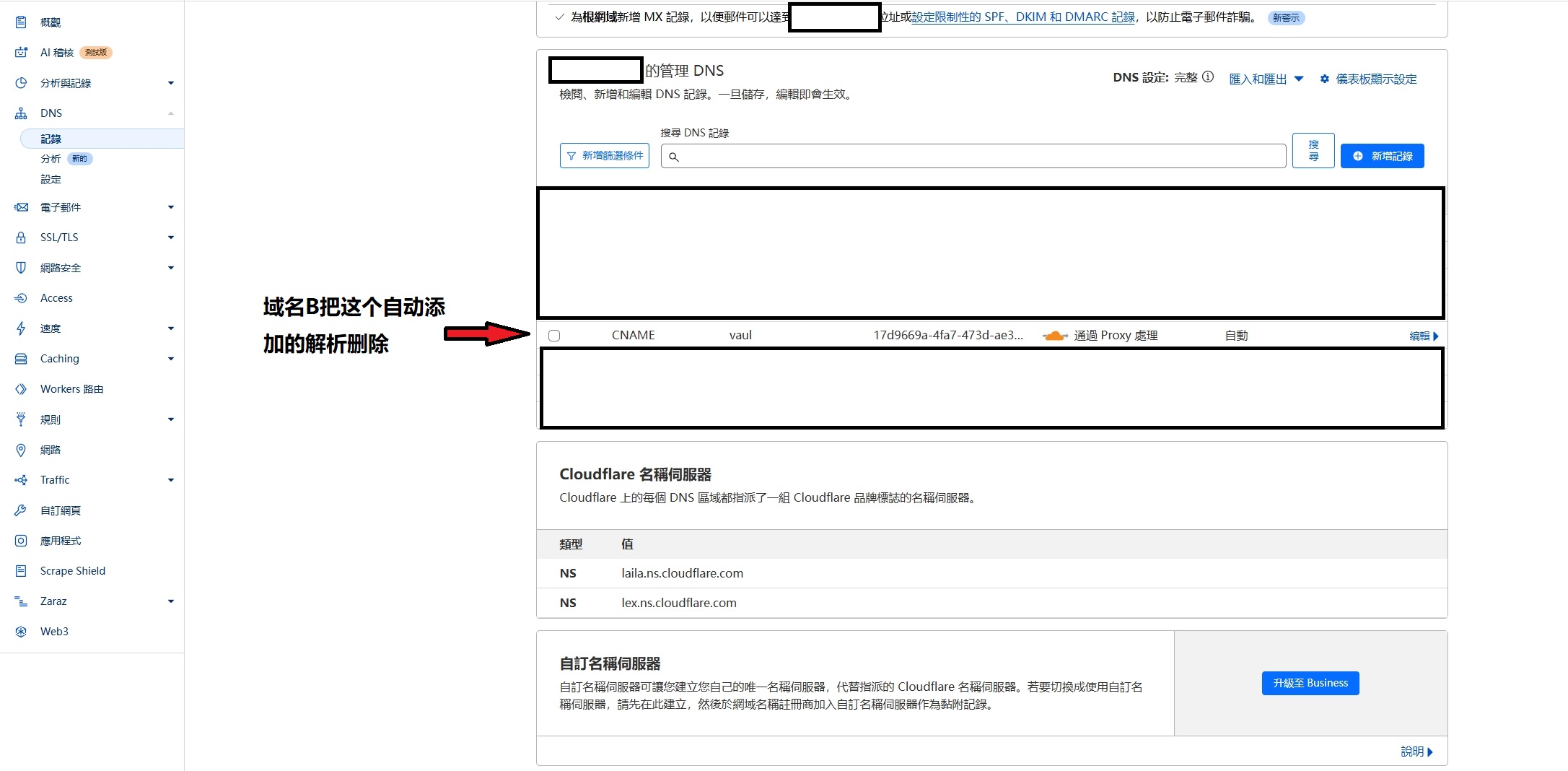Click the 概觀 overview icon in sidebar
Screen dimensions: 1568x771
(x=21, y=22)
